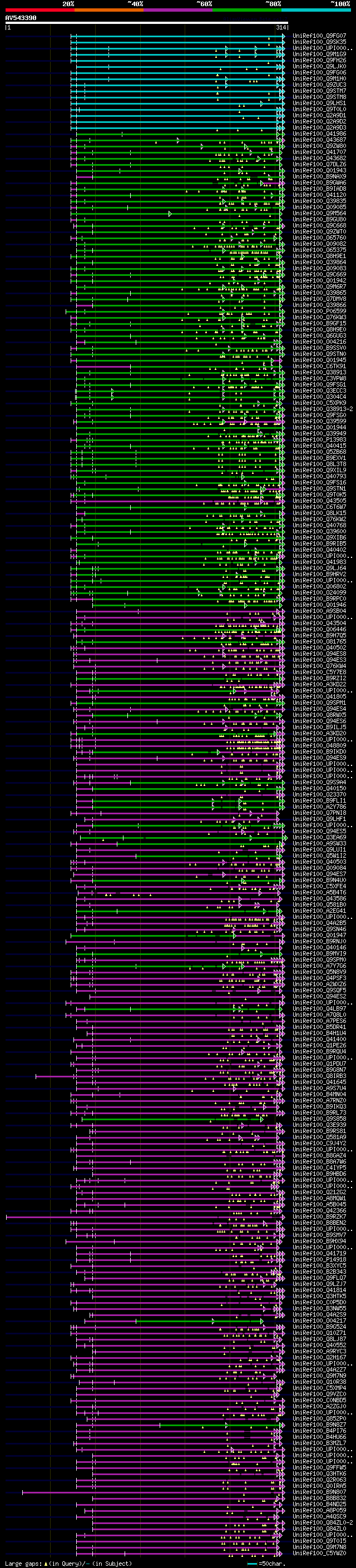
Task: Select UniRef100_B9IAD8 label
Action: point(319,189)
